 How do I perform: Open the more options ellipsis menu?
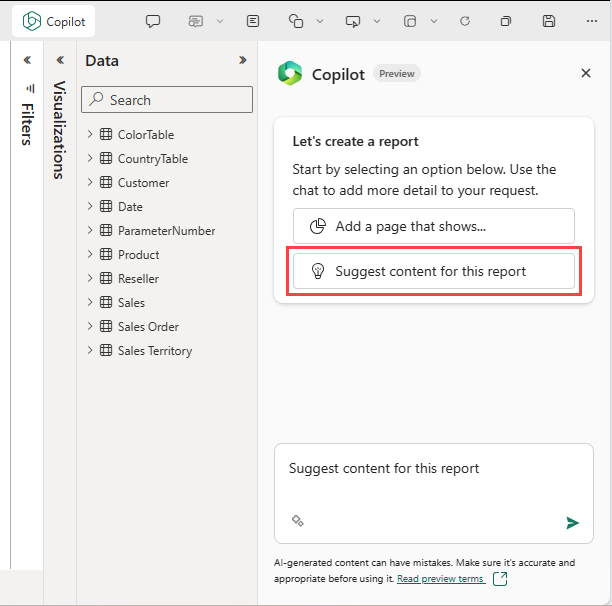pyautogui.click(x=592, y=21)
